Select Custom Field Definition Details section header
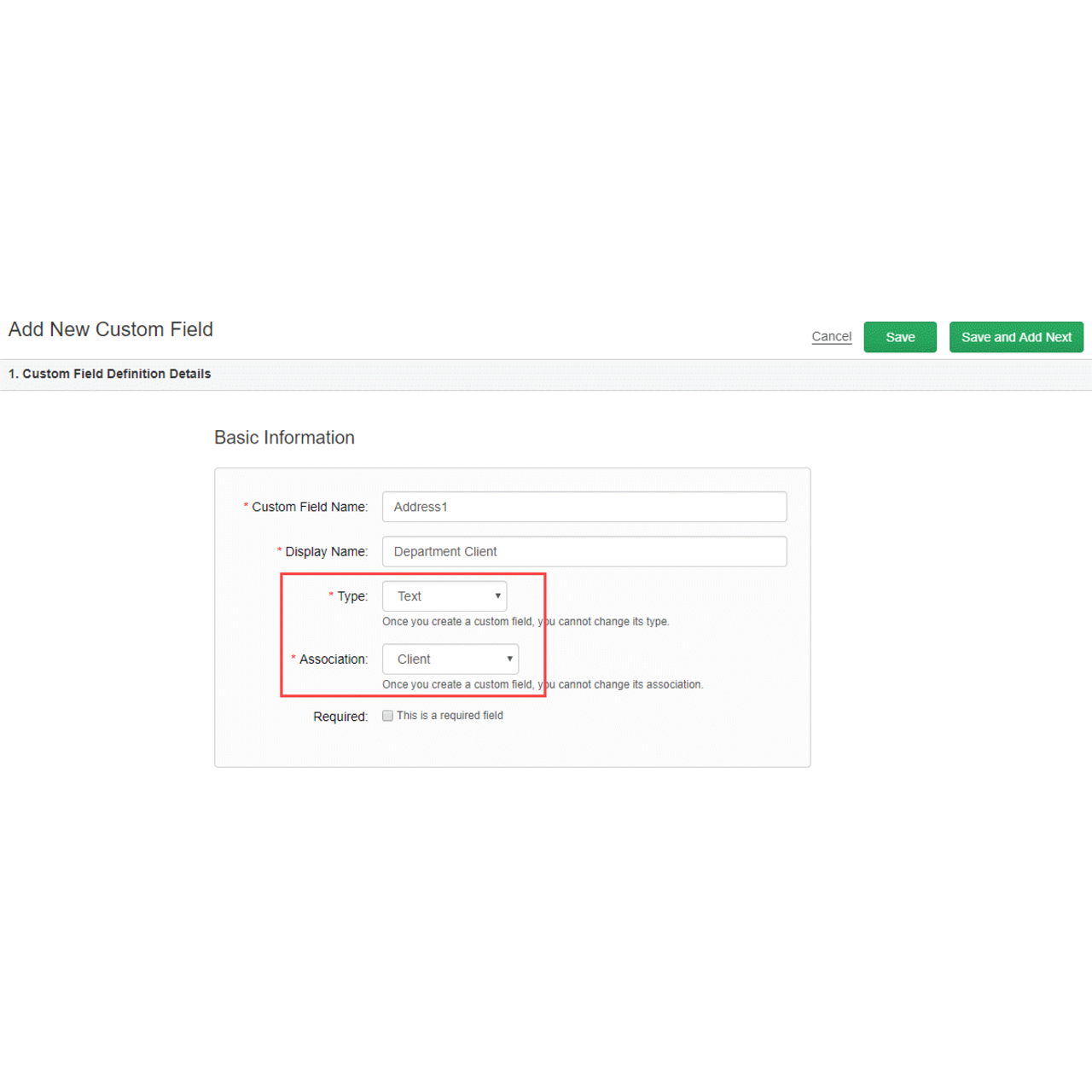 click(110, 374)
